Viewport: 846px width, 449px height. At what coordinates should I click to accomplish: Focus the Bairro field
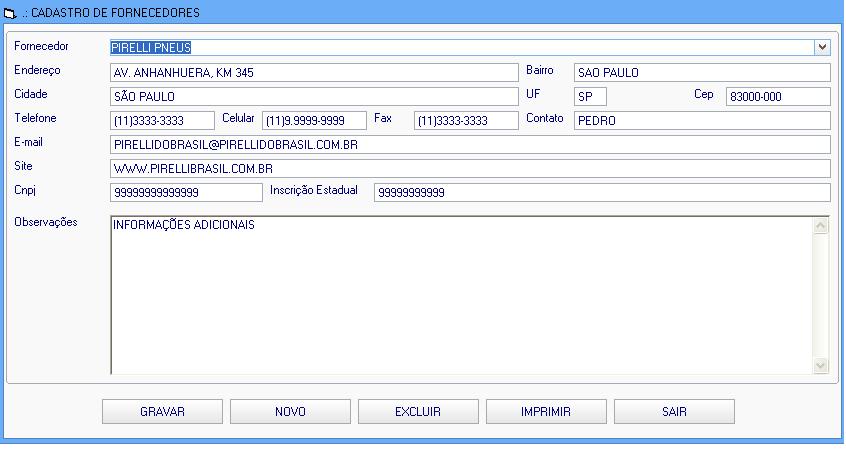pos(702,72)
